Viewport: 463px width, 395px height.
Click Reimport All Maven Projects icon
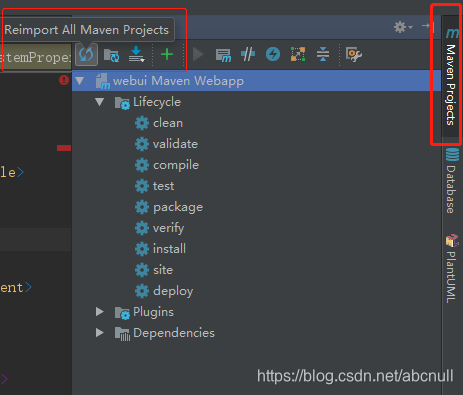86,54
